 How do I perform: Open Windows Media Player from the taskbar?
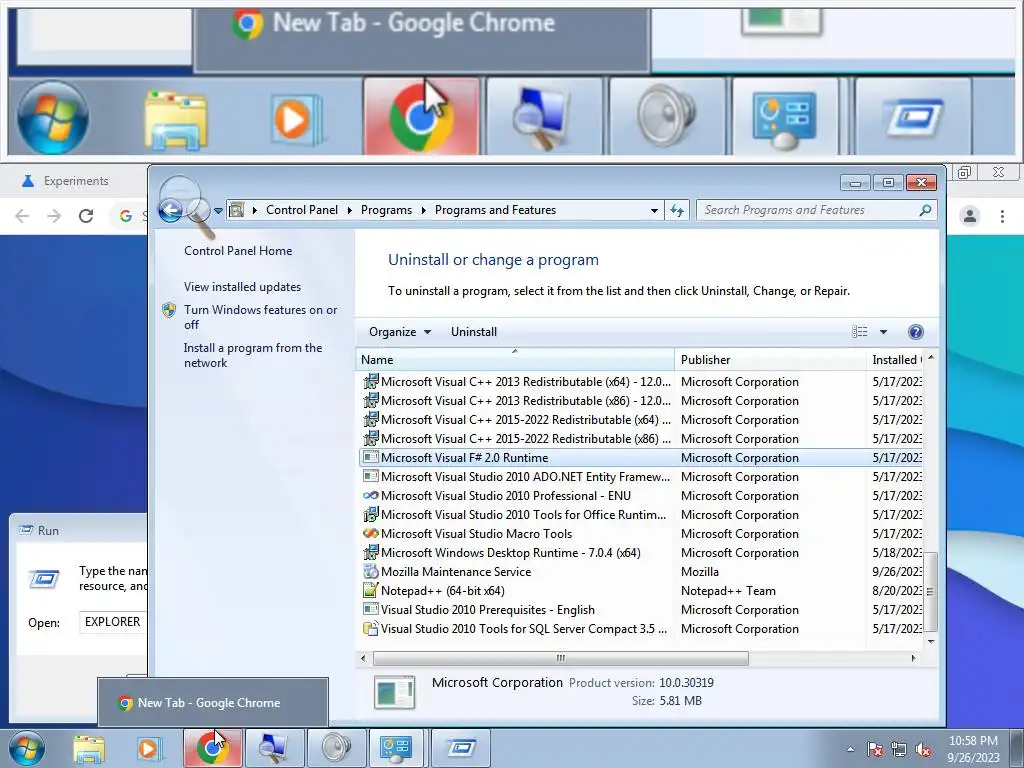(148, 748)
